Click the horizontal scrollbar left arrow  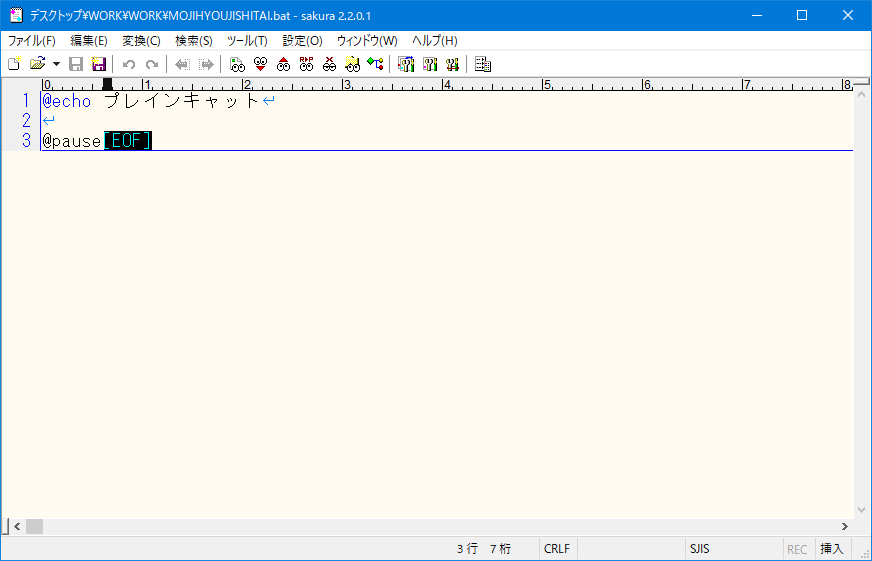point(17,526)
